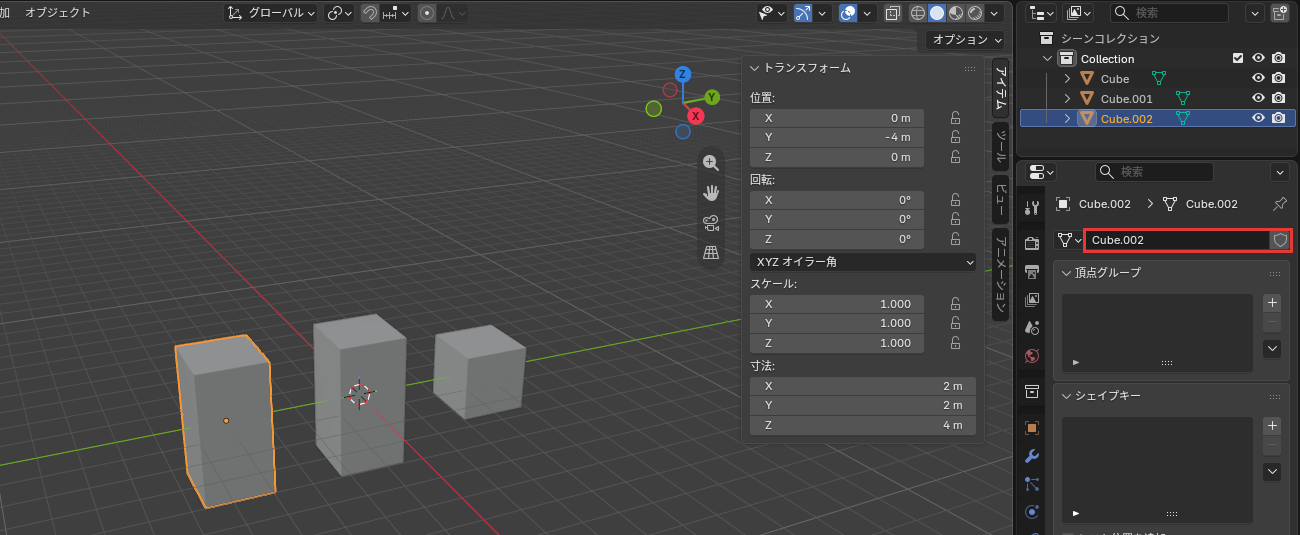Add a shape key with plus button
The height and width of the screenshot is (535, 1300).
click(x=1272, y=426)
